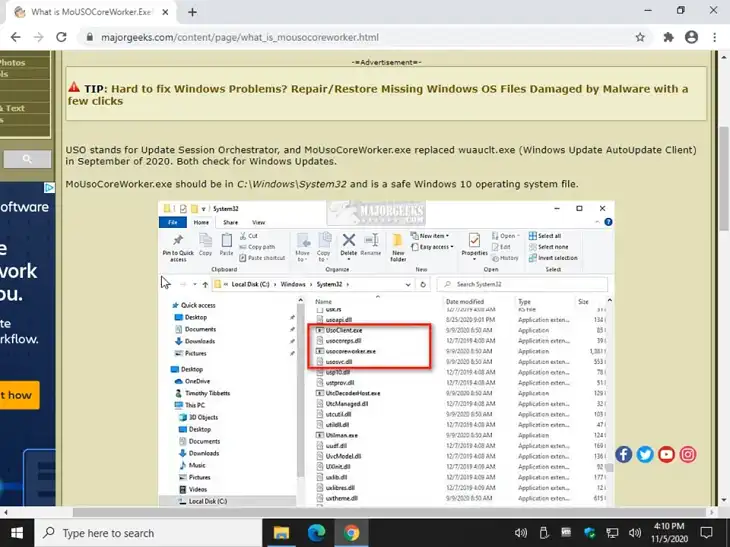Bookmark this page with the star icon

click(x=640, y=37)
